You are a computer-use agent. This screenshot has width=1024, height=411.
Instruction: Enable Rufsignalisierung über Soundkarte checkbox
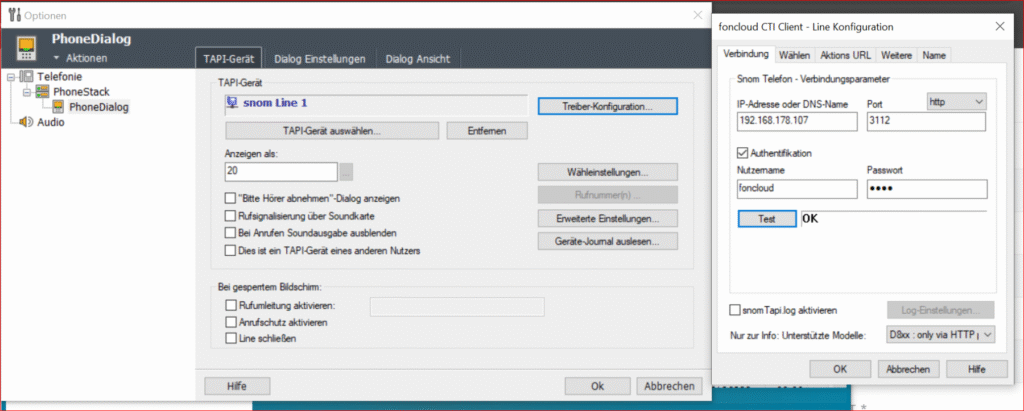229,215
